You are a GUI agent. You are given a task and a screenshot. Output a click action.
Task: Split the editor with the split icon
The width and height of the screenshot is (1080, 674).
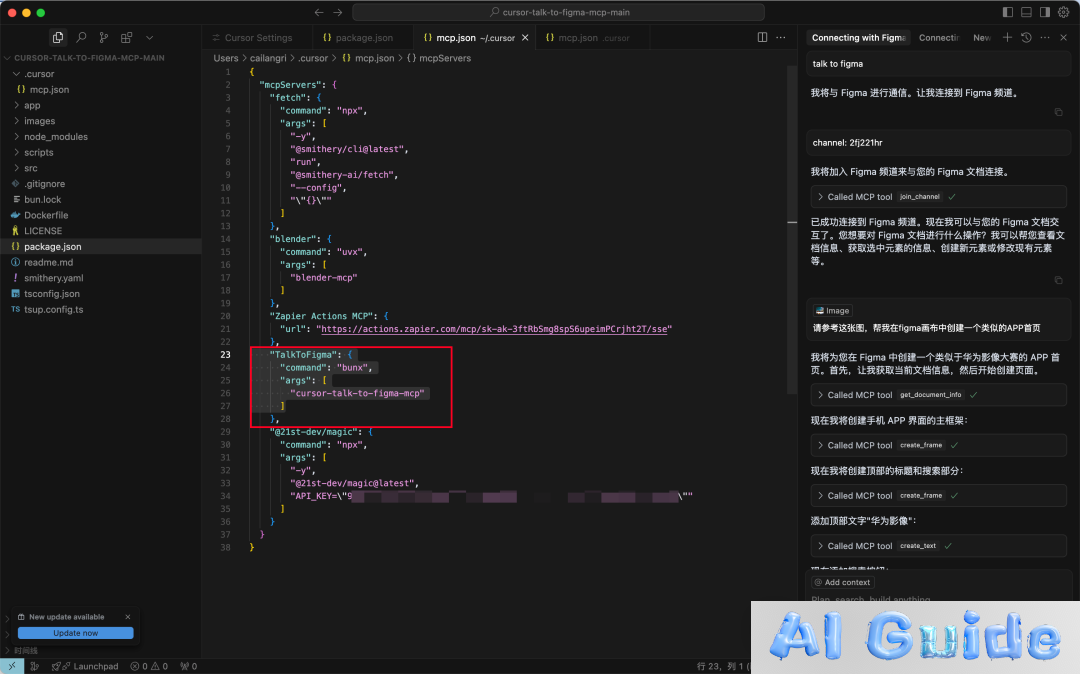(x=762, y=37)
